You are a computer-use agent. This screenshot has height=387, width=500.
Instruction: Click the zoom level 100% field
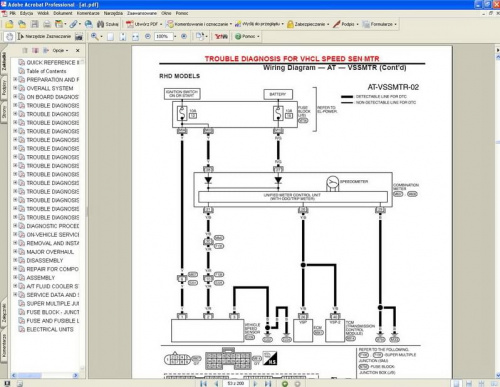click(x=163, y=36)
